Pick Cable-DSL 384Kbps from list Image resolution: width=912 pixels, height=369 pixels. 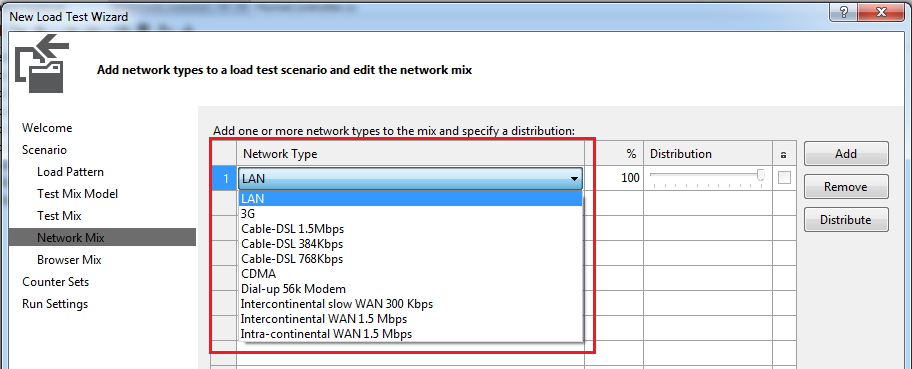410,244
